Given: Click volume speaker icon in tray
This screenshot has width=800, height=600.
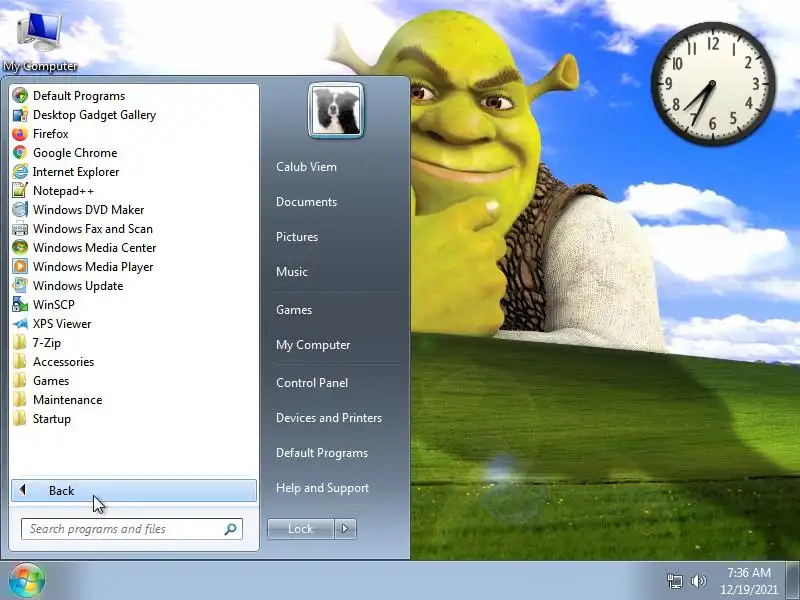Looking at the screenshot, I should pyautogui.click(x=698, y=581).
